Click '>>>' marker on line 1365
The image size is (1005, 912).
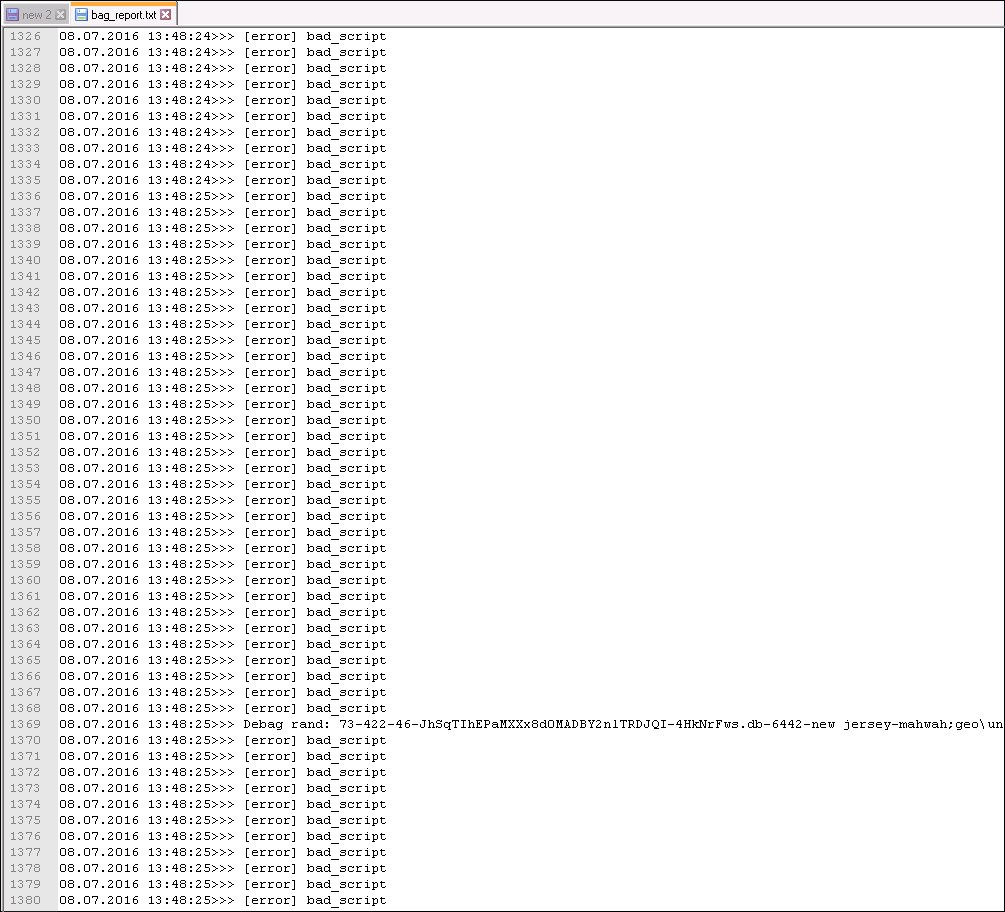[223, 661]
